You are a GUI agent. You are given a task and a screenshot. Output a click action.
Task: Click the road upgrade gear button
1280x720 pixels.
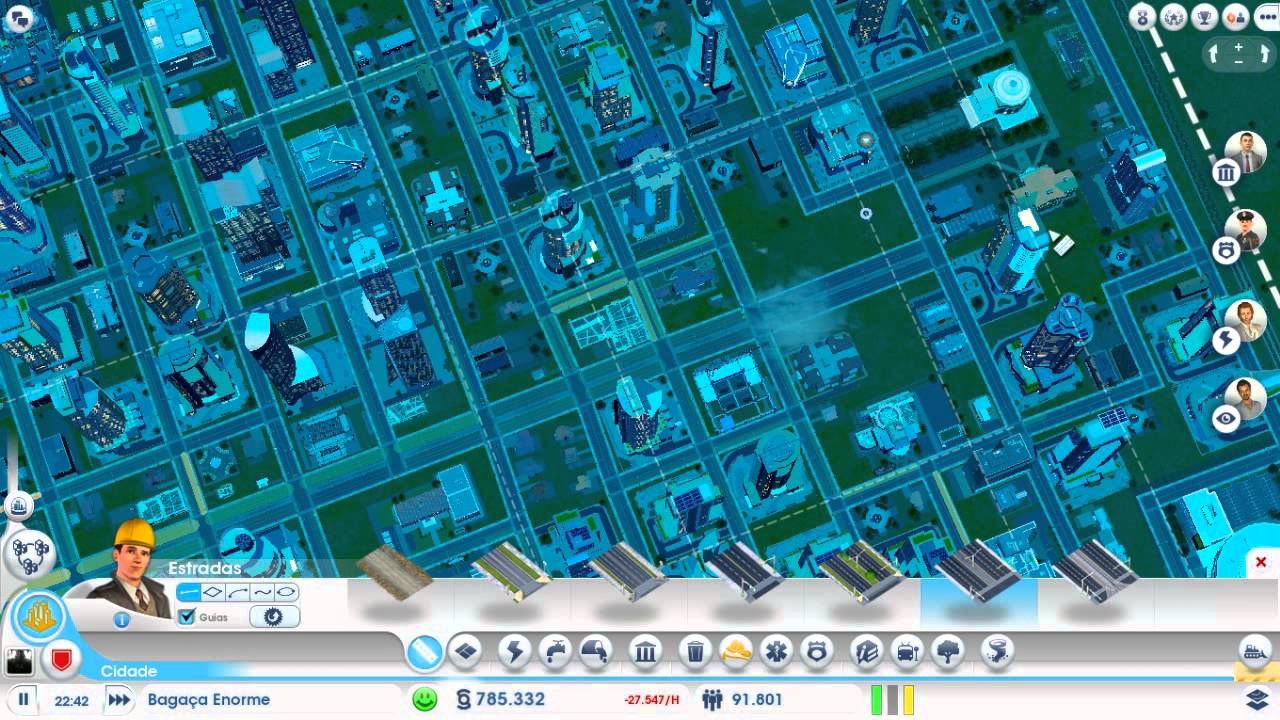(x=274, y=617)
